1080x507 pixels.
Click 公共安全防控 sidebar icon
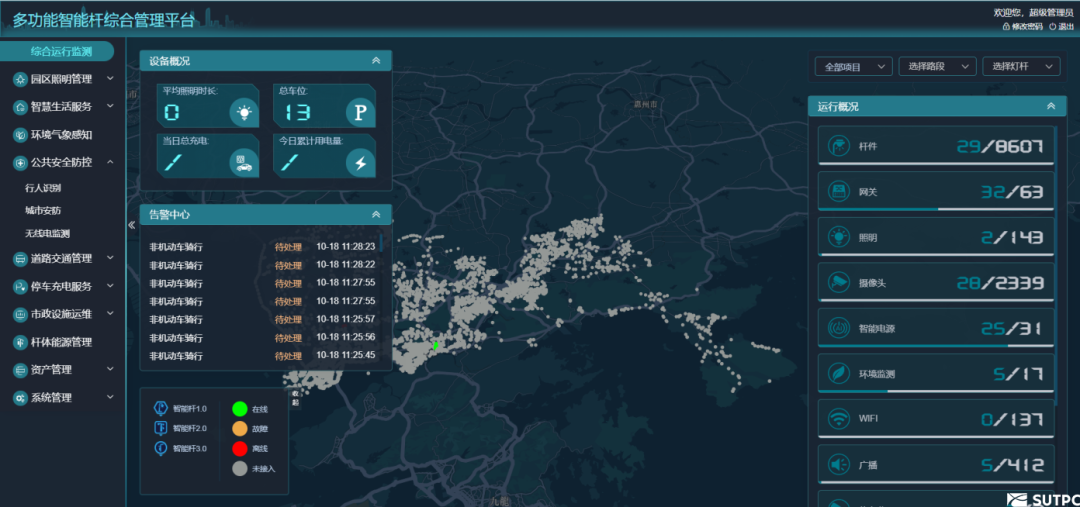21,163
